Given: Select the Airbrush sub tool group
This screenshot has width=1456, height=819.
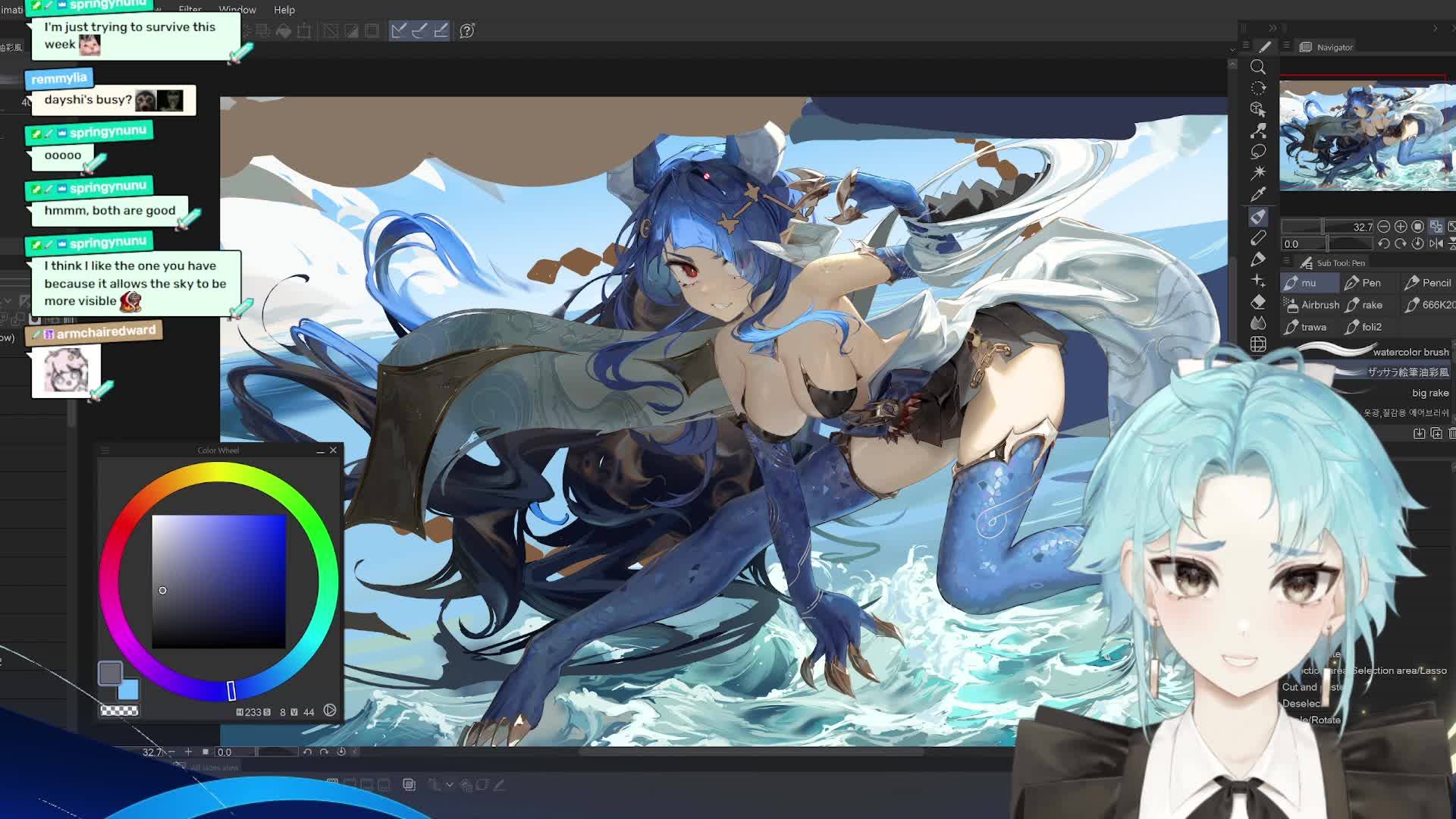Looking at the screenshot, I should click(1311, 305).
